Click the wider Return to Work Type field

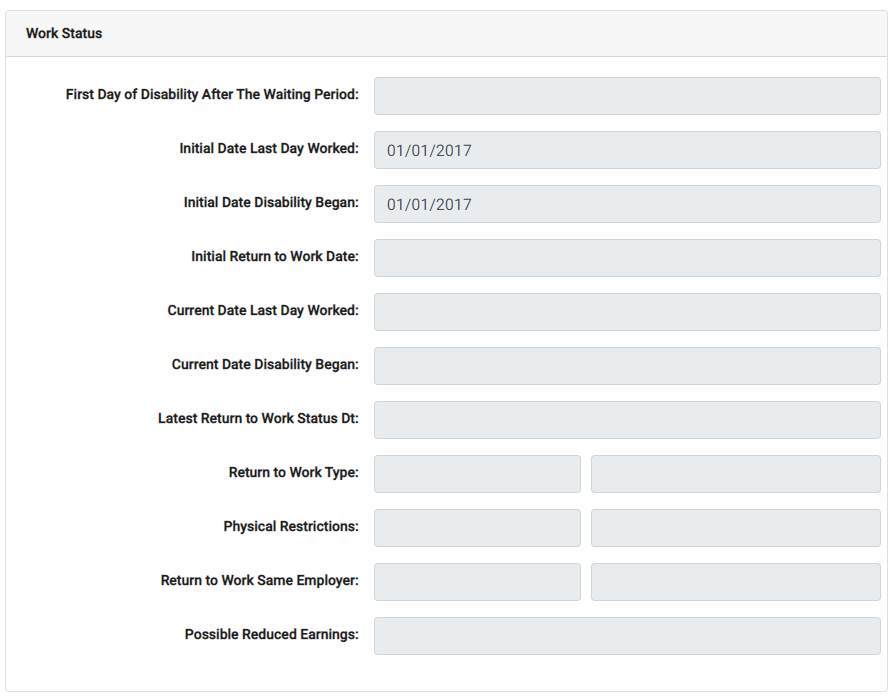[x=735, y=474]
